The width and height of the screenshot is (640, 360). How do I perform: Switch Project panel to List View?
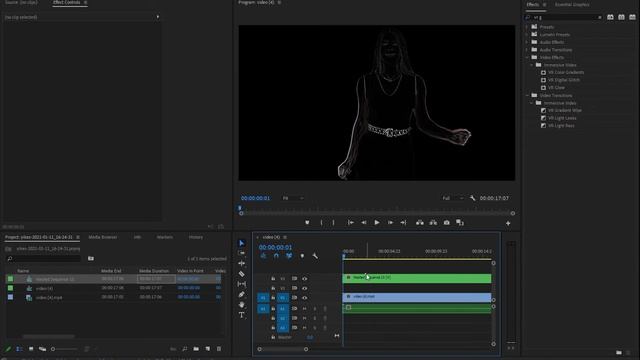pos(19,349)
